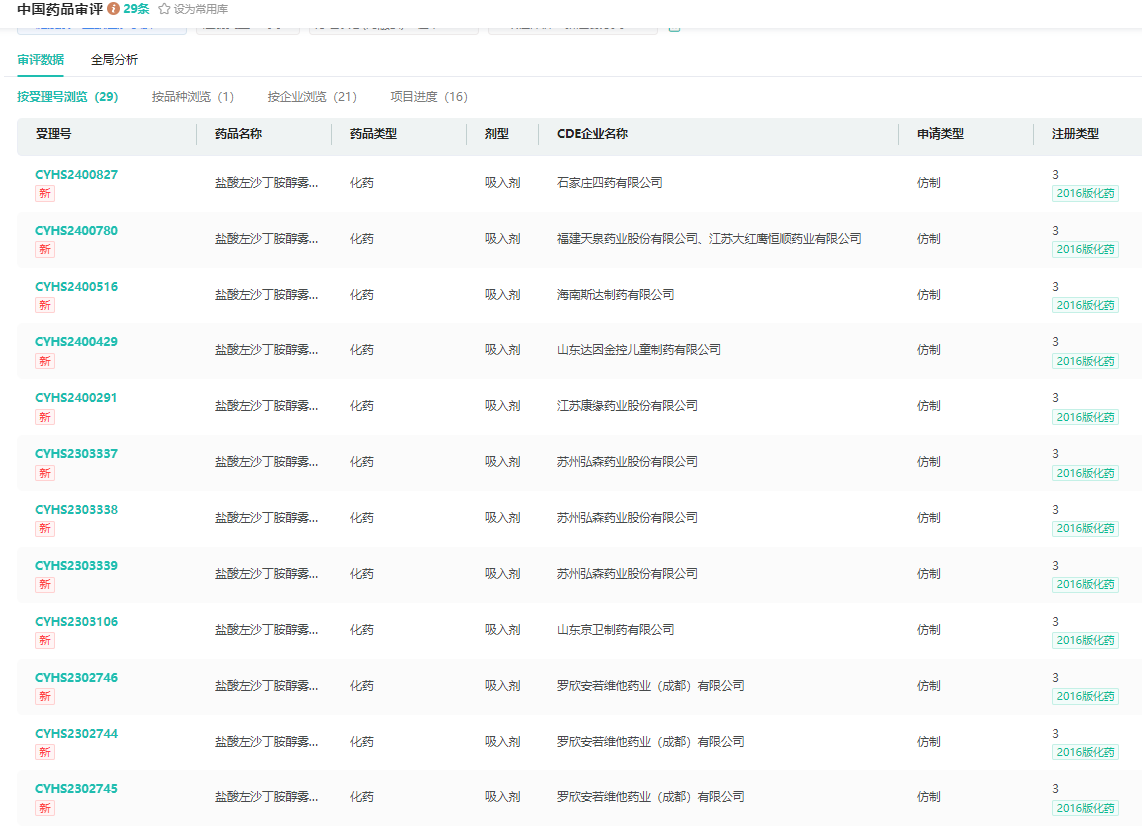Switch to 按企业浏览 (21) view
Image resolution: width=1142 pixels, height=827 pixels.
tap(311, 97)
